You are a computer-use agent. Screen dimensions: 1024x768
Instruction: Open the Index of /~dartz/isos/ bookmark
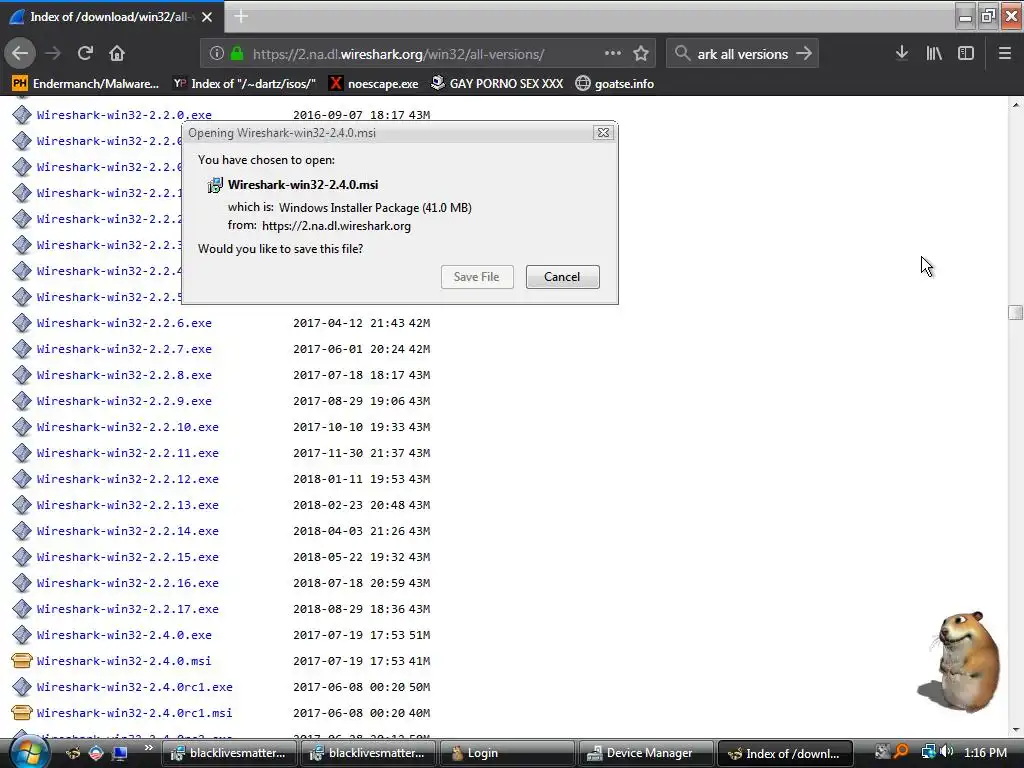click(244, 84)
